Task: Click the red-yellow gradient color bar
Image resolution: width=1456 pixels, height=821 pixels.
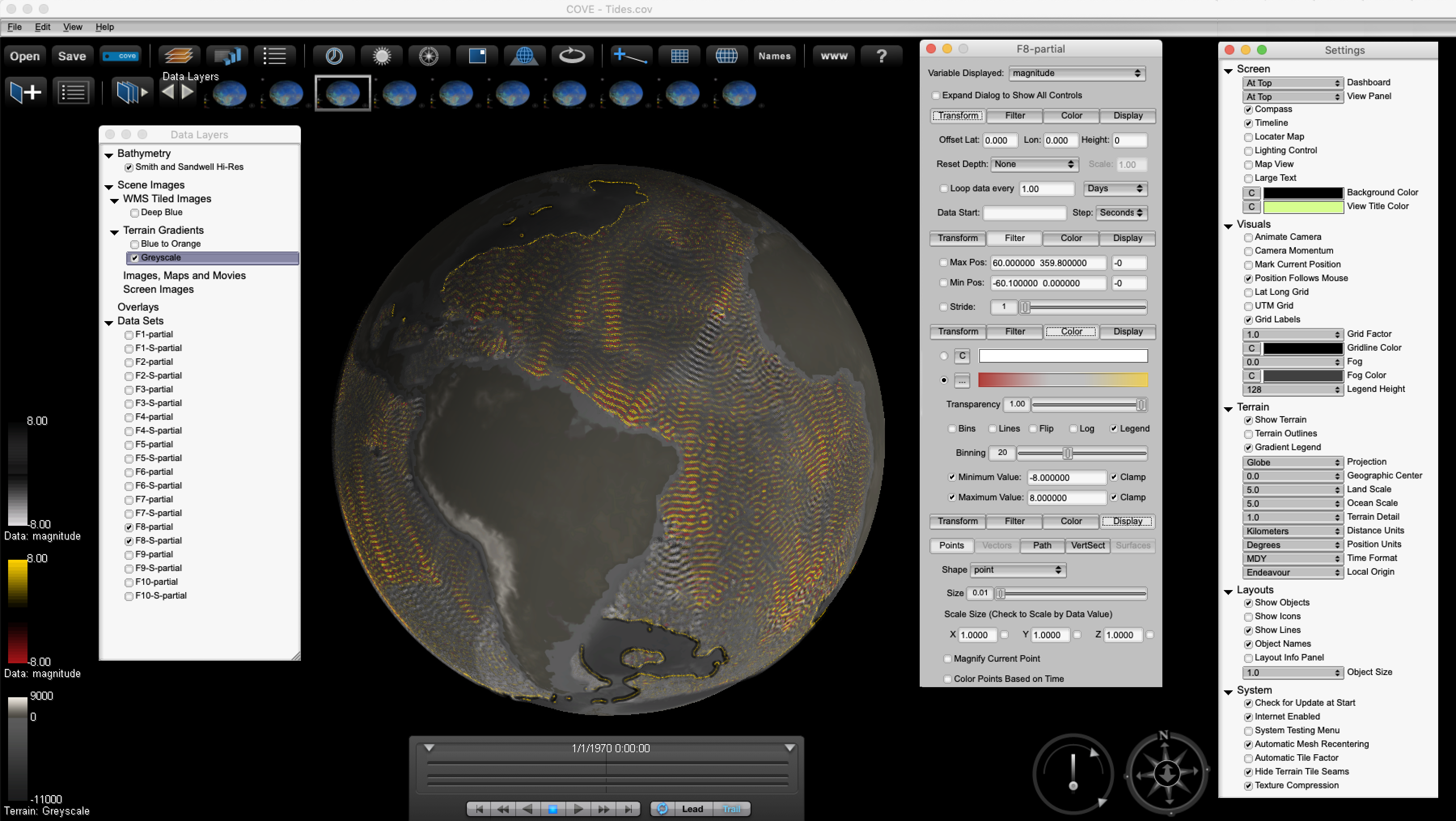Action: (1062, 380)
